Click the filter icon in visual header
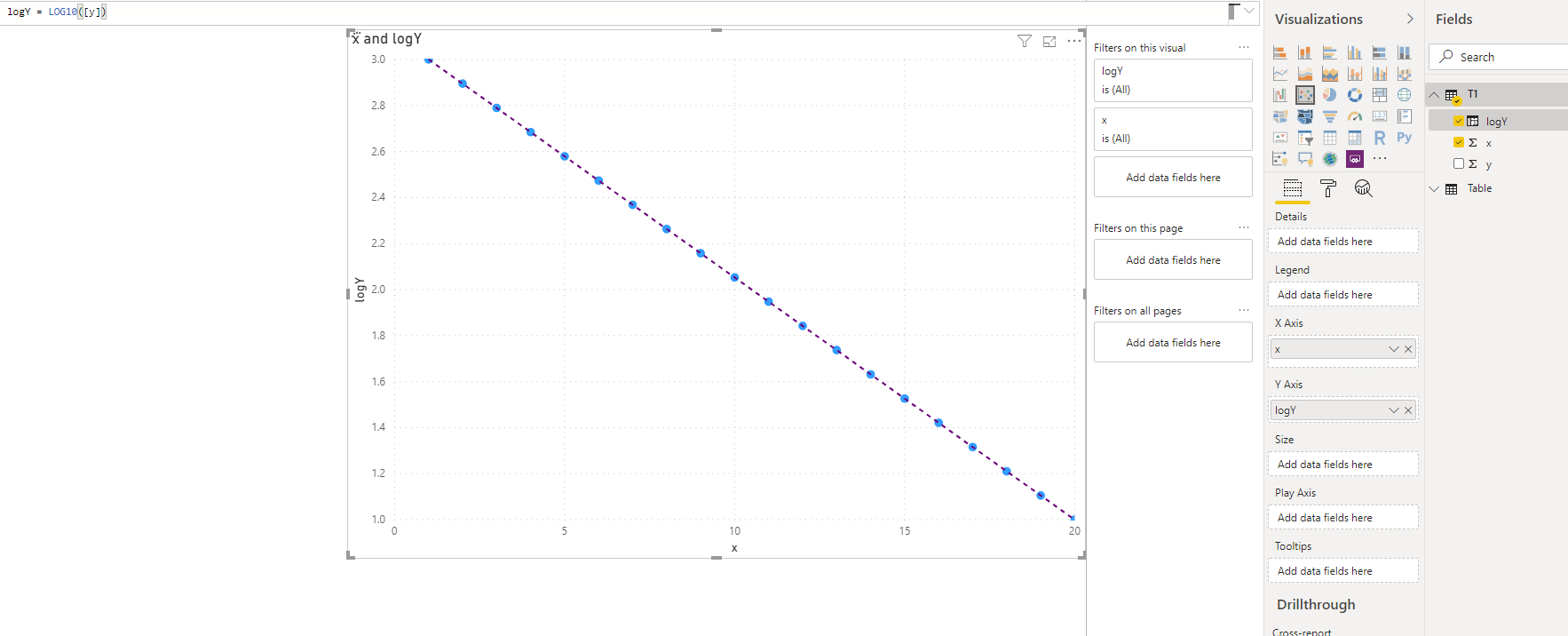 click(x=1025, y=41)
